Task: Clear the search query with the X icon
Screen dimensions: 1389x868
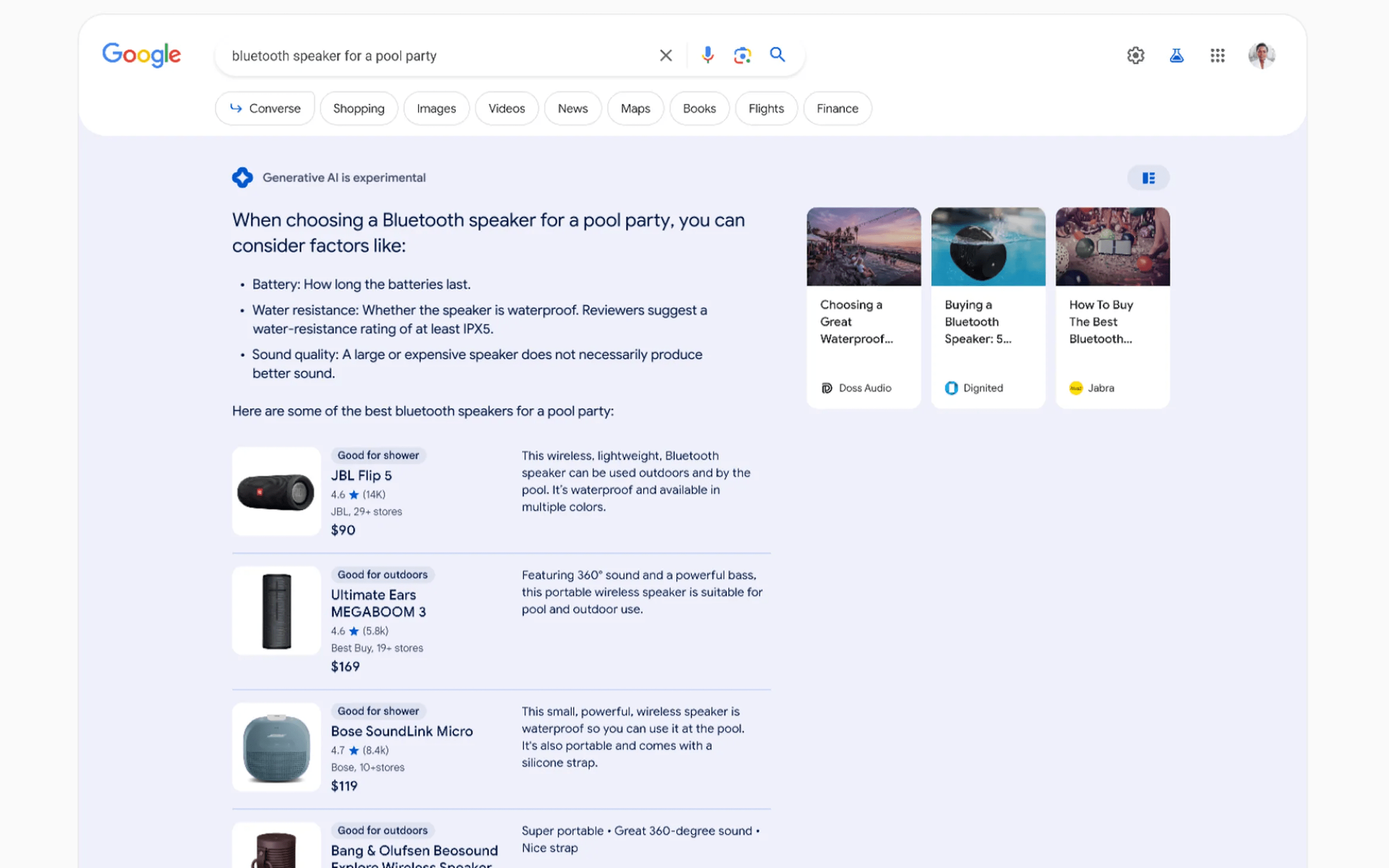Action: coord(665,55)
